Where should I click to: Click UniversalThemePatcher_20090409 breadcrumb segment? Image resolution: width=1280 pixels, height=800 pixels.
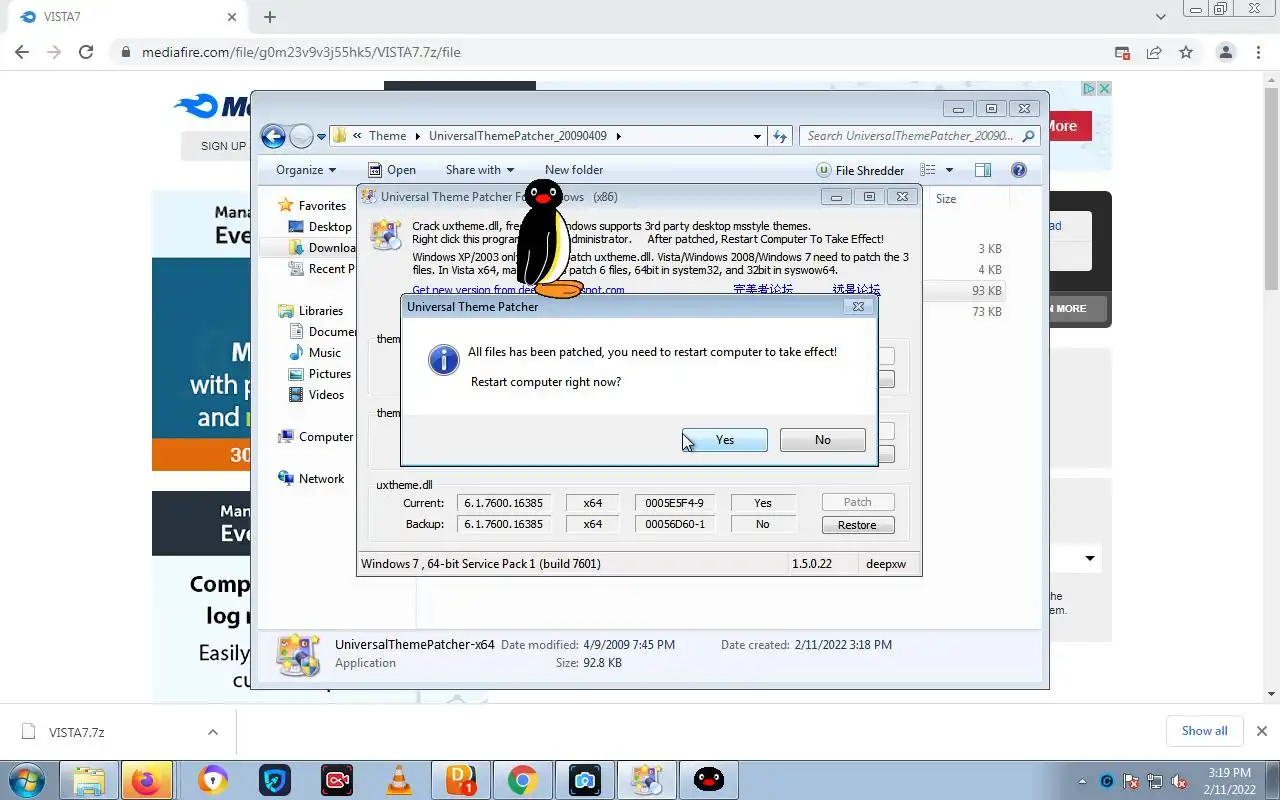click(x=517, y=136)
